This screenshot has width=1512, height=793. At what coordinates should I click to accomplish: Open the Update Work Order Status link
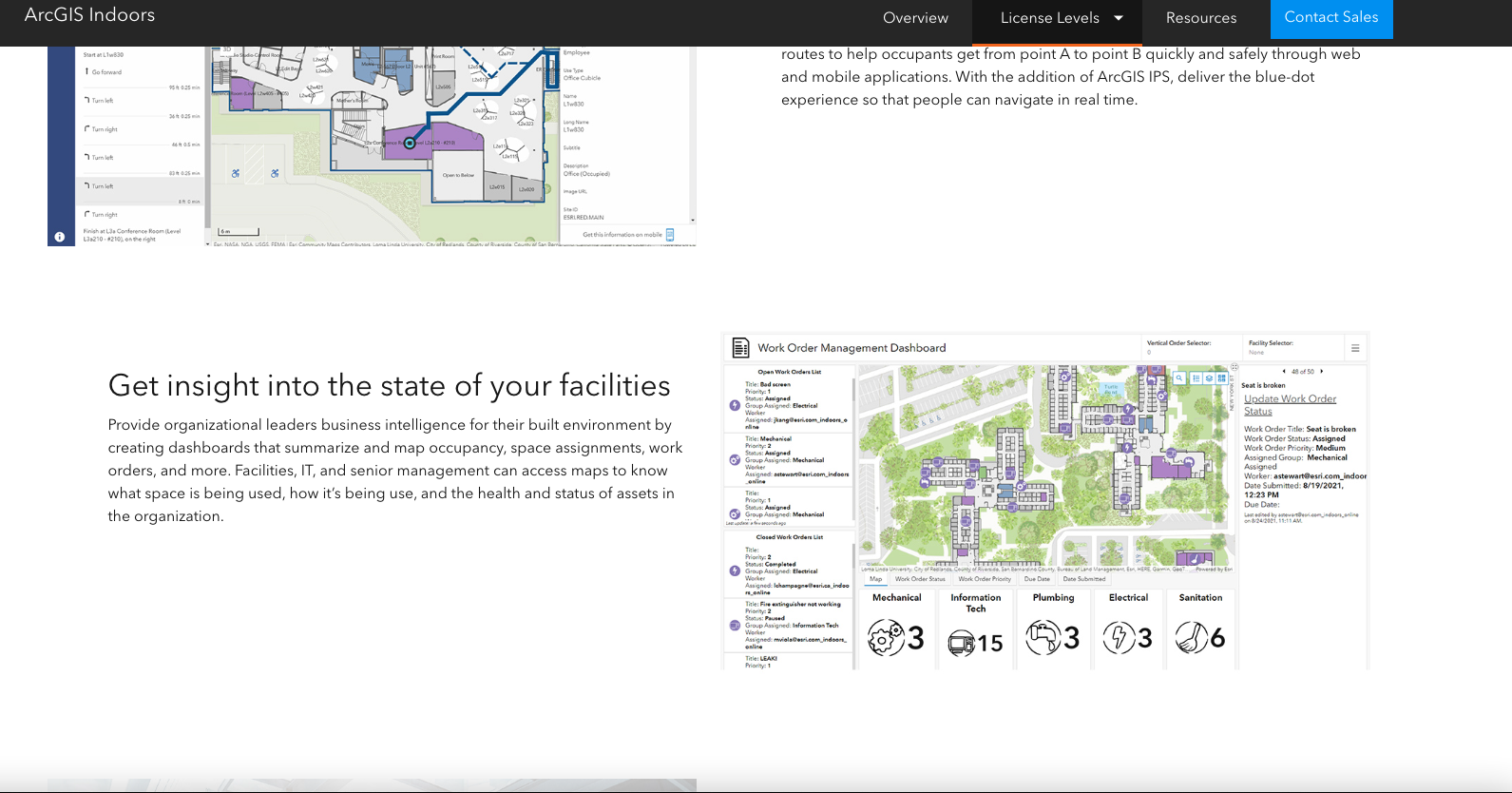coord(1290,405)
